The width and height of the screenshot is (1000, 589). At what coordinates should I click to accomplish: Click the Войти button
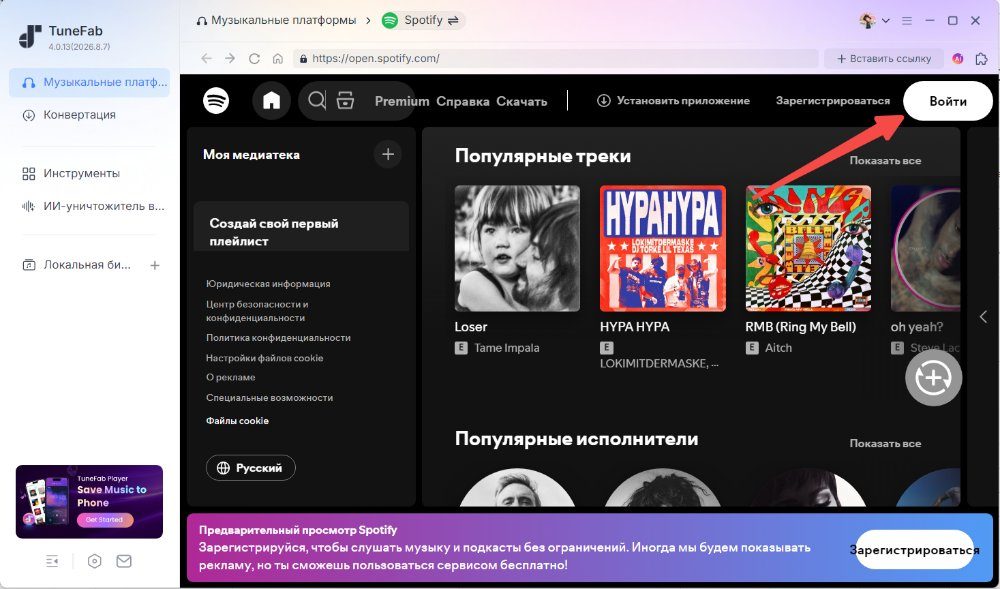948,101
